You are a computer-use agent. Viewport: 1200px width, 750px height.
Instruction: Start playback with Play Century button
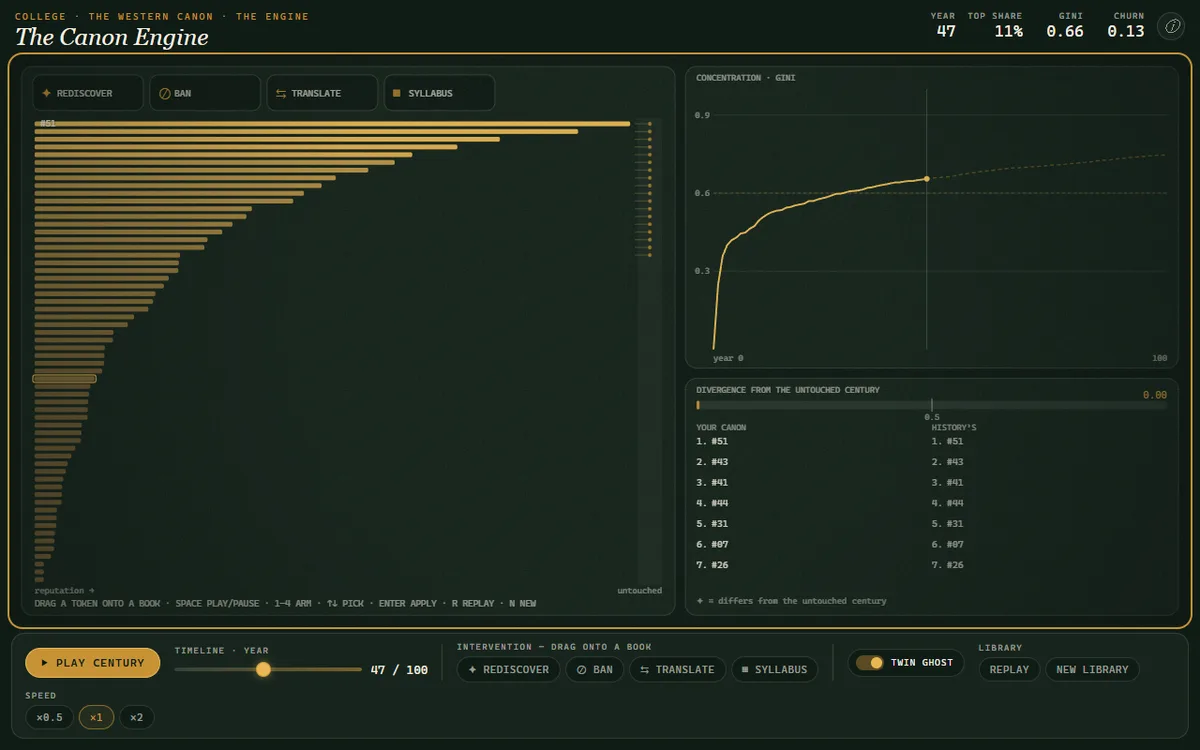click(x=92, y=663)
